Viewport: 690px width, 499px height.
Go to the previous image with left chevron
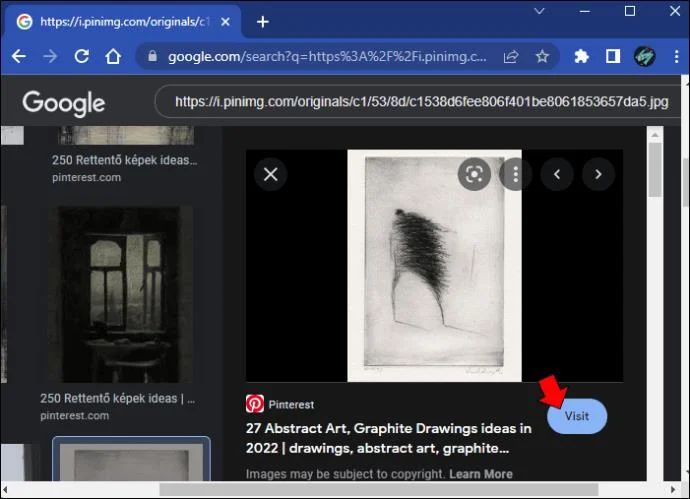[x=557, y=175]
